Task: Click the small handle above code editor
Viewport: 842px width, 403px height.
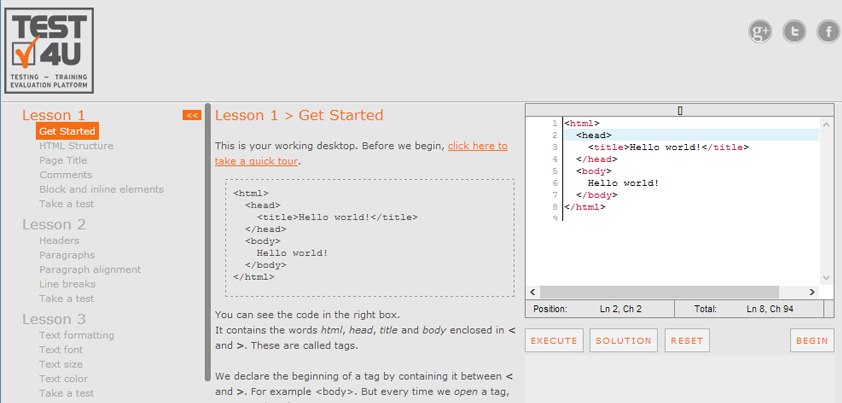Action: [x=680, y=110]
